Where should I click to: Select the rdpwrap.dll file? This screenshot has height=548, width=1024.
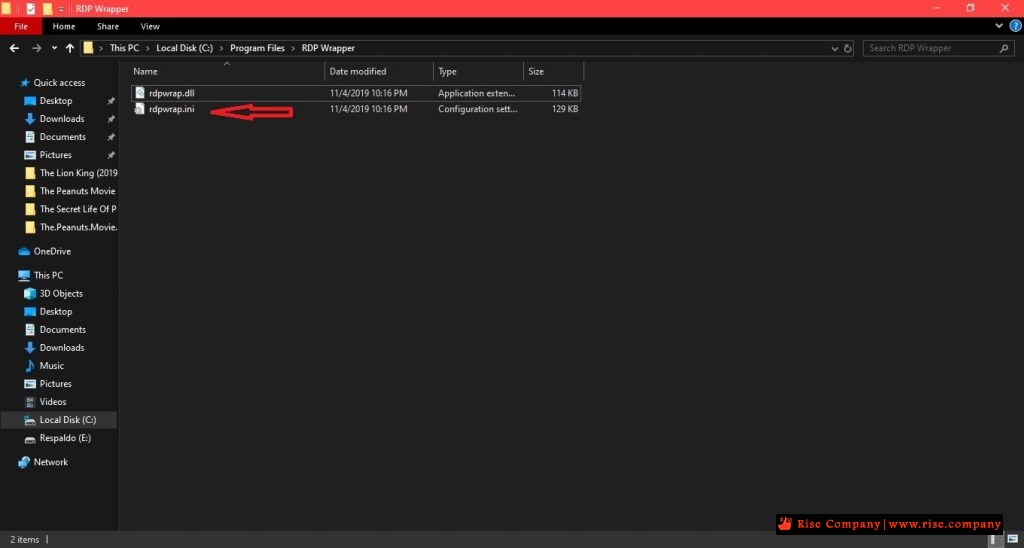pyautogui.click(x=355, y=93)
